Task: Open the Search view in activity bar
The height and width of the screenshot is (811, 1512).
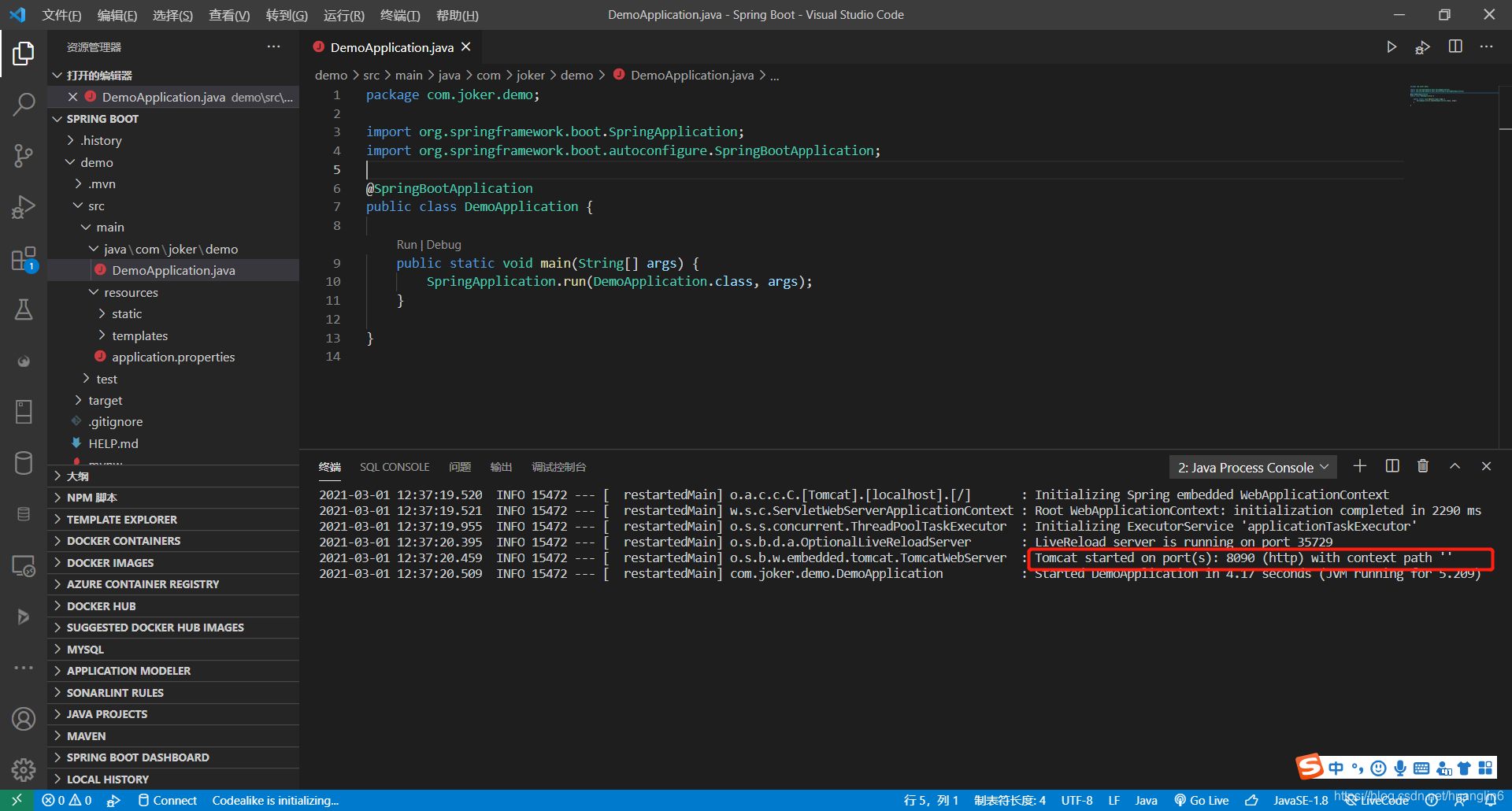Action: pos(24,104)
